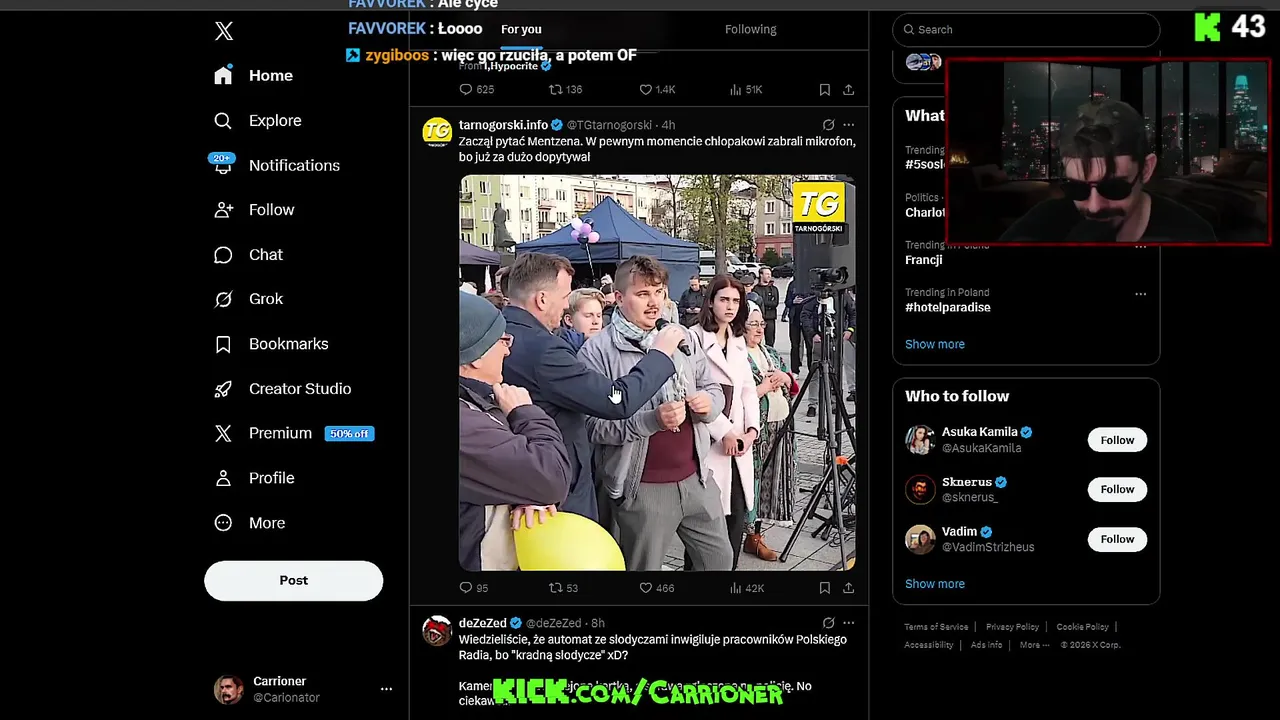Open more options for #hotelparadise trend
Screen dimensions: 1280x720
click(x=1140, y=294)
